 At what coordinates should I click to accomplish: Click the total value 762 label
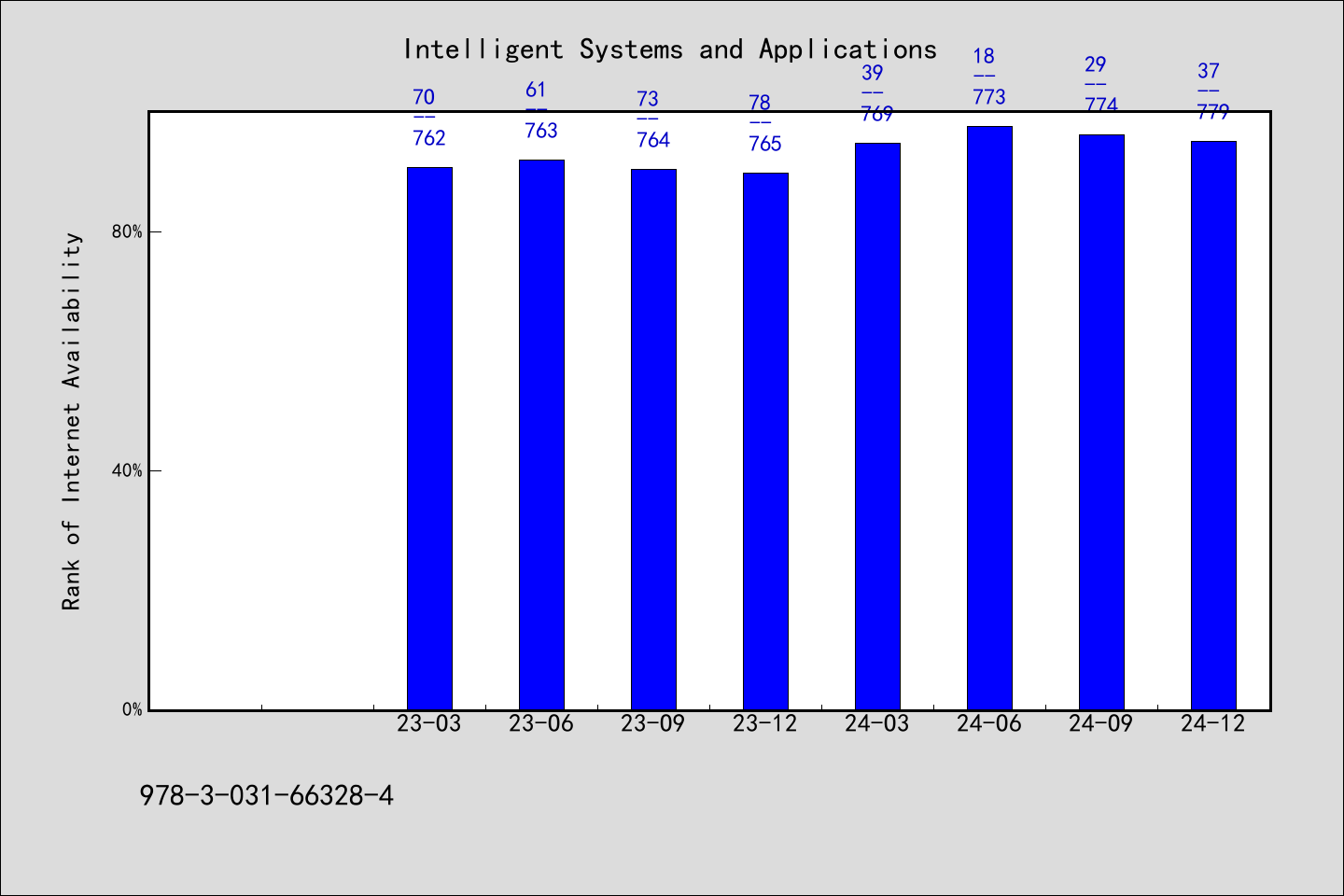click(x=429, y=138)
